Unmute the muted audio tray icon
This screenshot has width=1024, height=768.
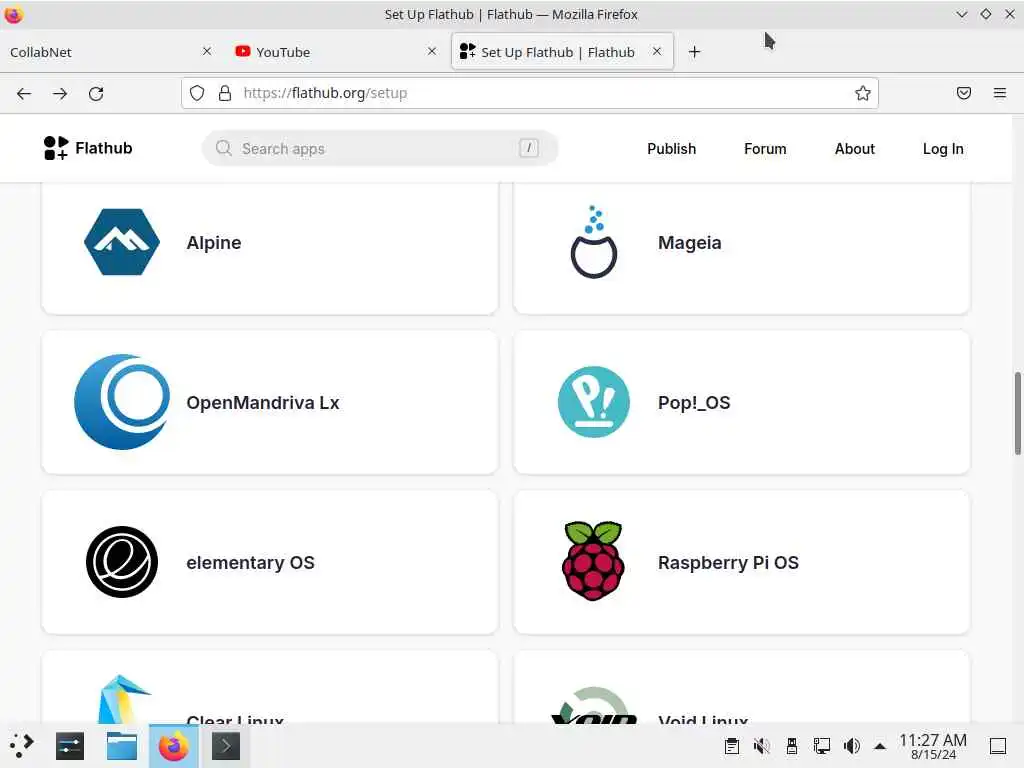click(x=761, y=746)
